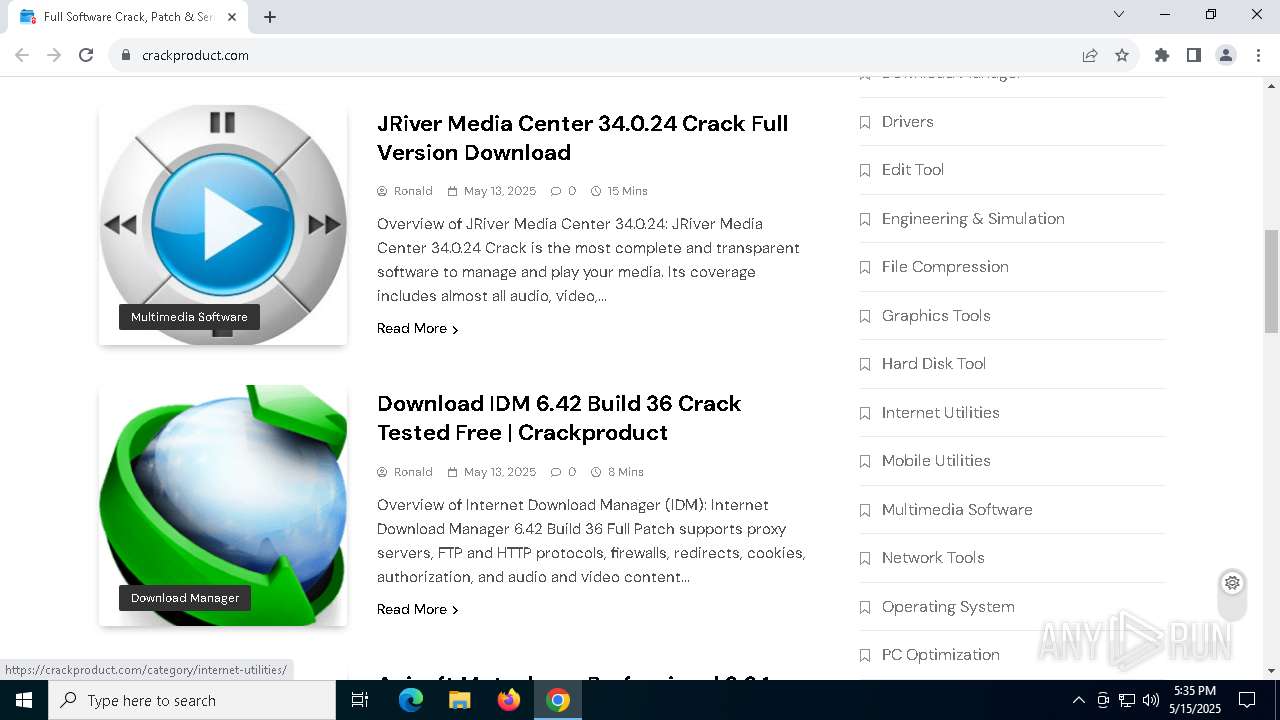Open the IDM globe thumbnail image

point(223,505)
